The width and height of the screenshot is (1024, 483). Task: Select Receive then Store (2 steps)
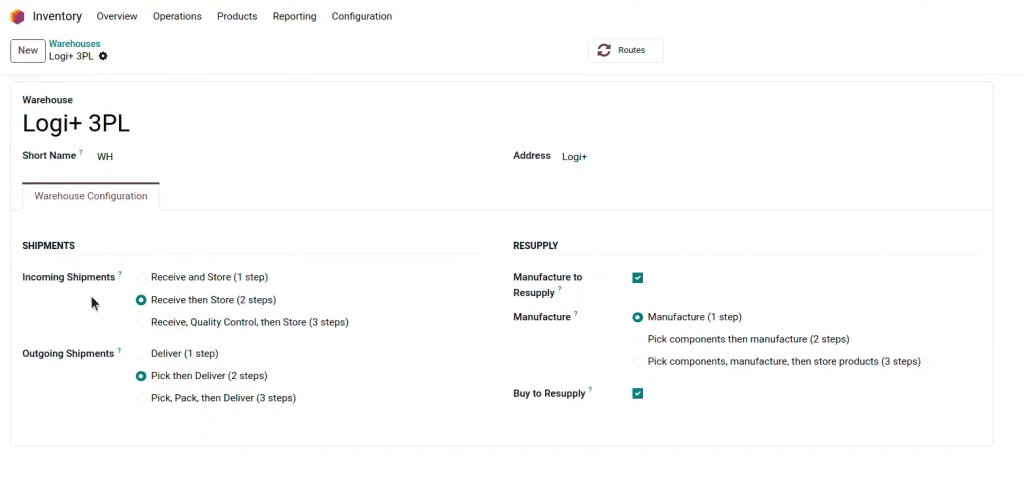click(x=141, y=300)
